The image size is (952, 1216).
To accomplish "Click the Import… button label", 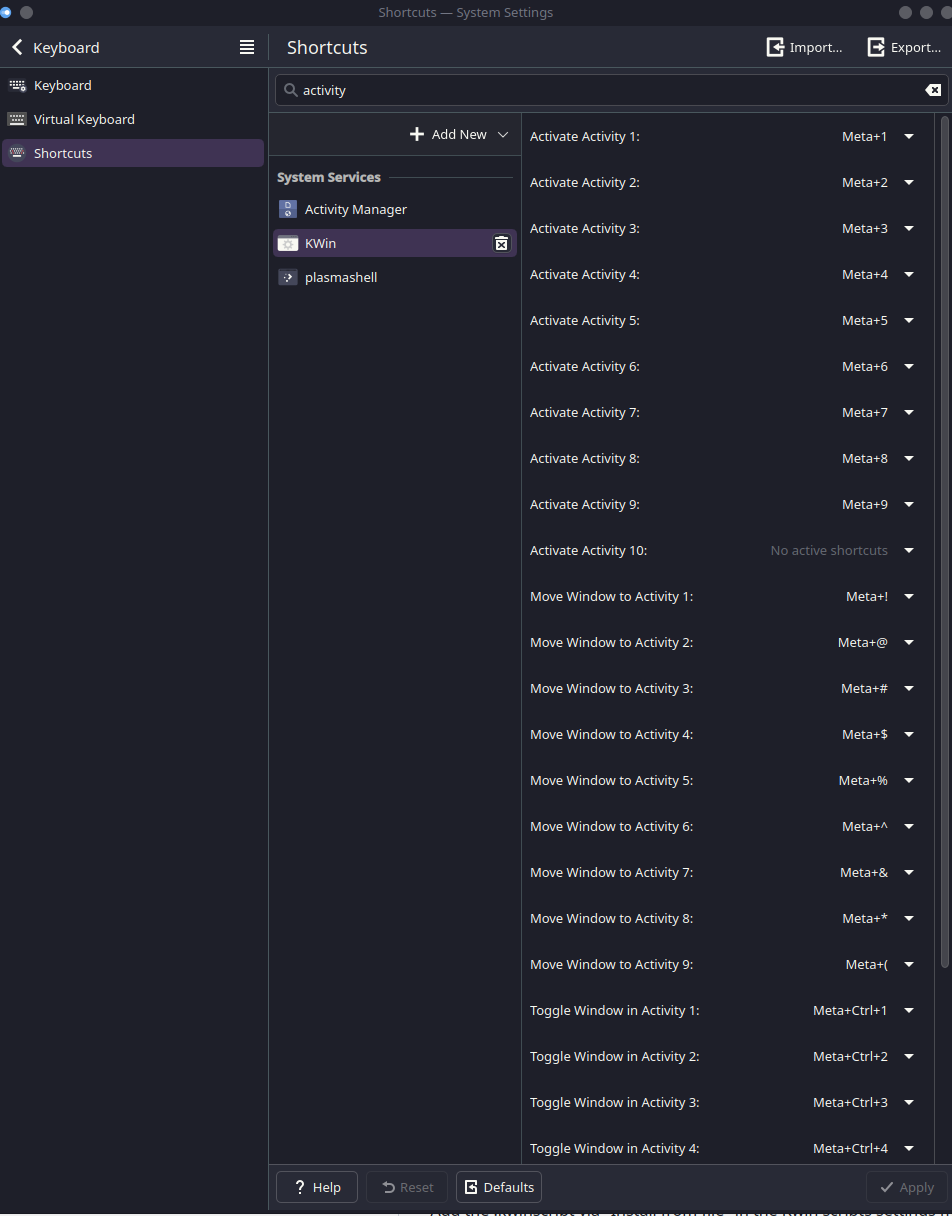I will (x=816, y=47).
